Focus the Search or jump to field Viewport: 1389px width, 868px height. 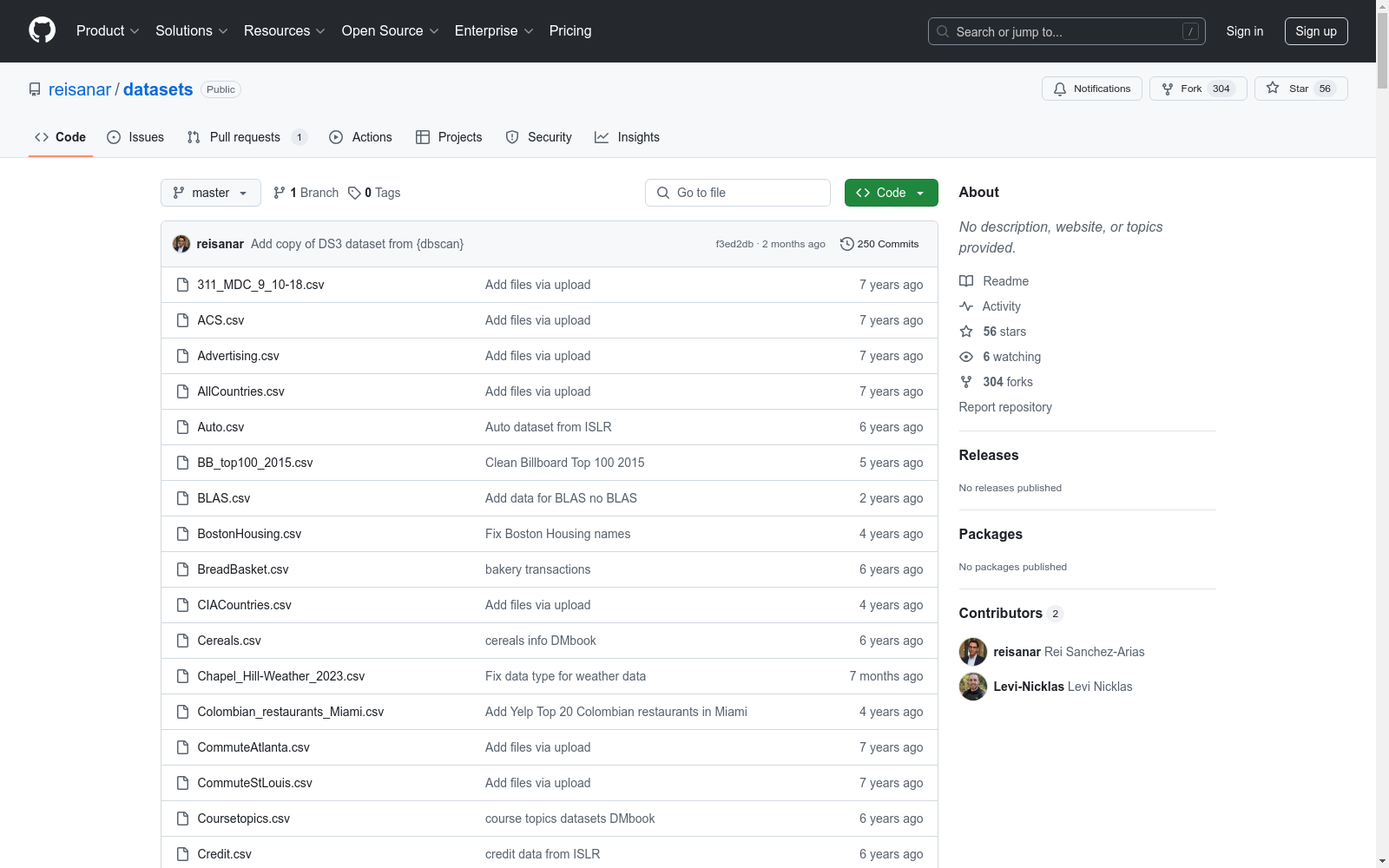1067,31
